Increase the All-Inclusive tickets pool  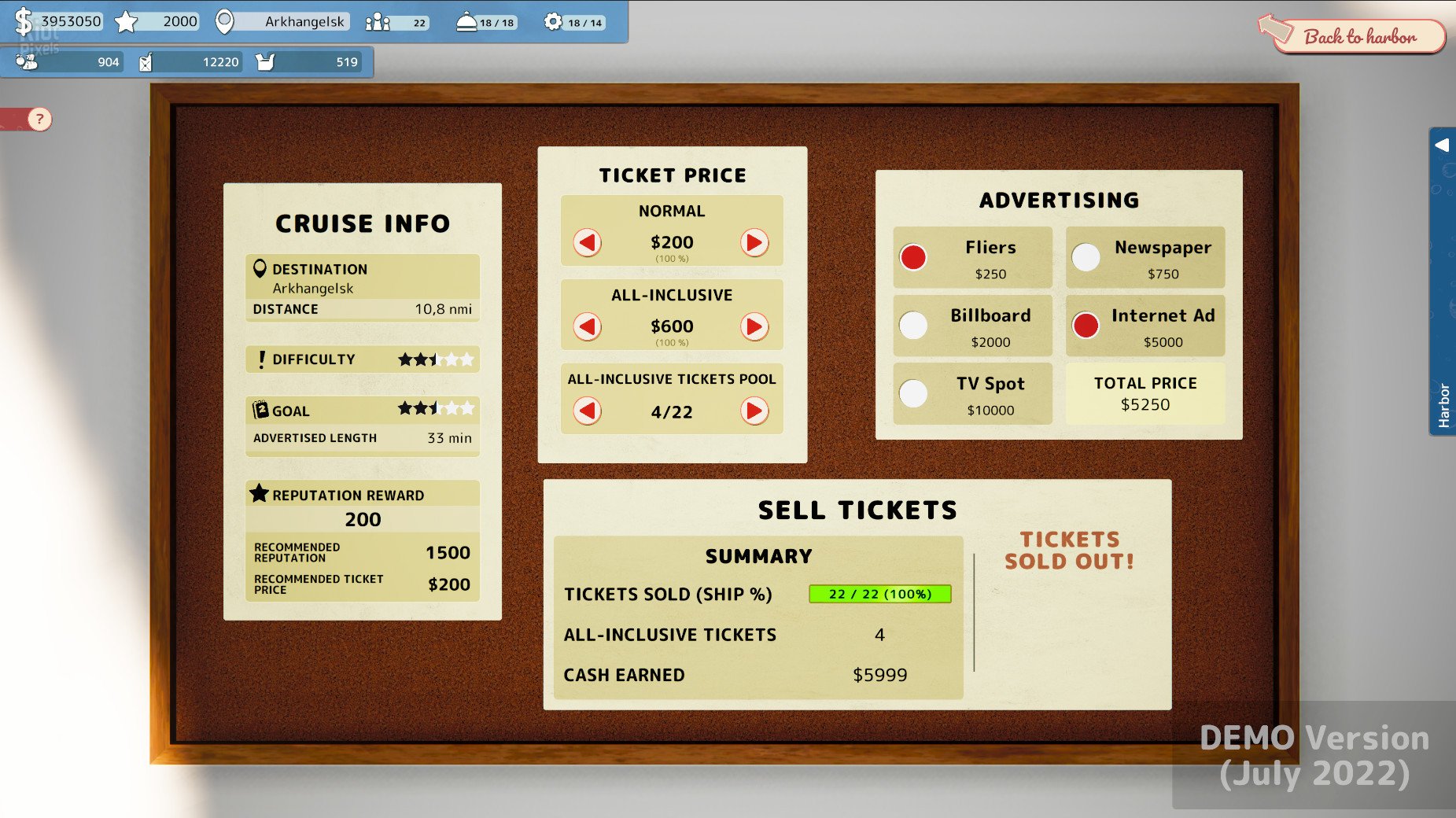[756, 411]
